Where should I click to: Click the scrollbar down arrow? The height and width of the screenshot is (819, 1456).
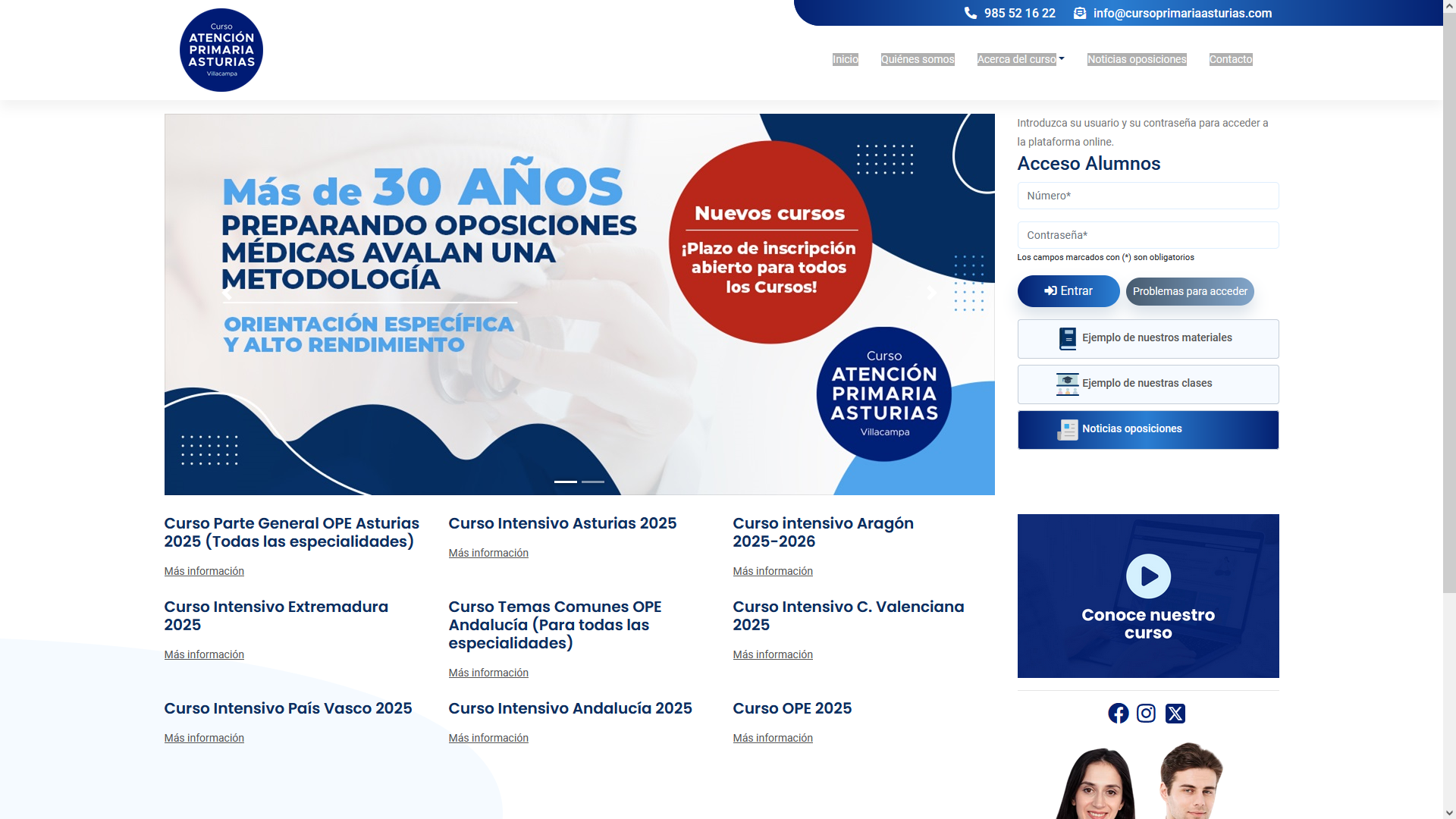click(1449, 812)
